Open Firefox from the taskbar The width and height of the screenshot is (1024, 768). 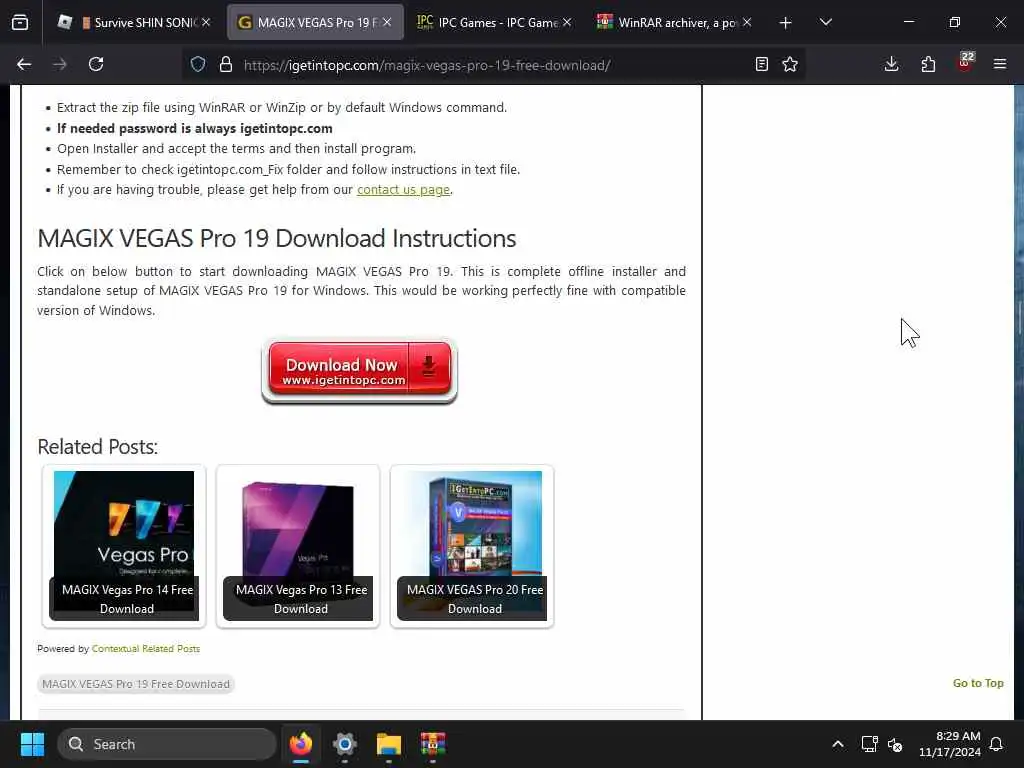click(301, 744)
